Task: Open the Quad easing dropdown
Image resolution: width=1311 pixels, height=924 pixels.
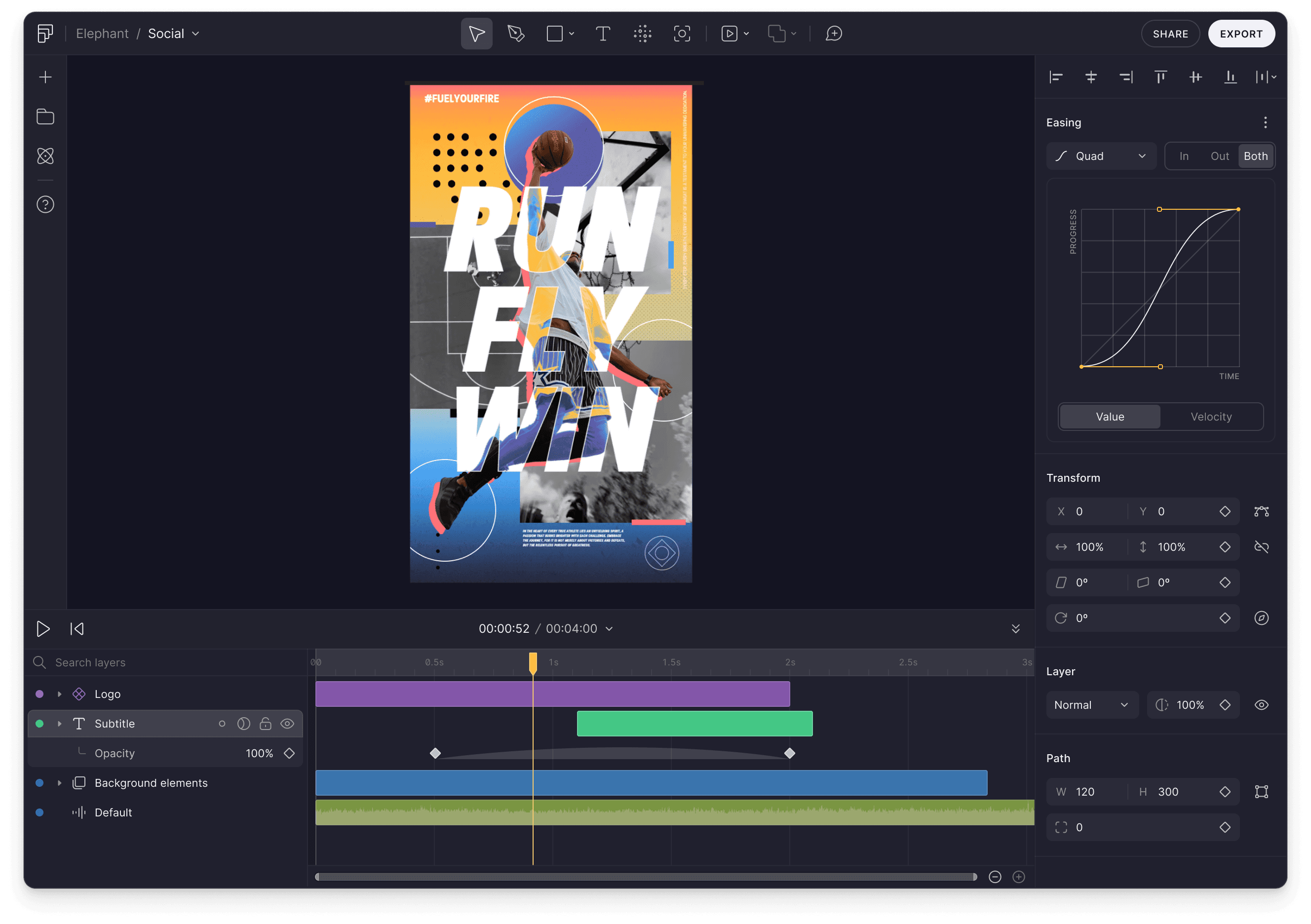Action: tap(1101, 155)
